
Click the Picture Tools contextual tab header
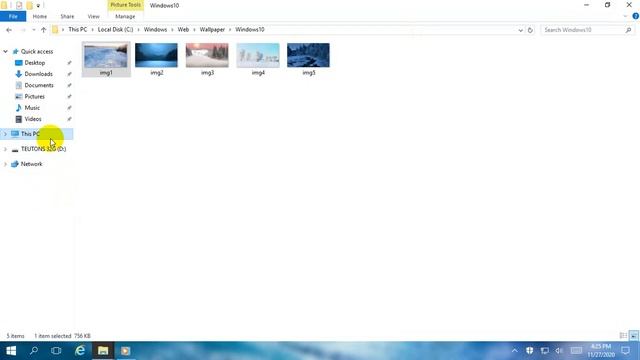click(x=125, y=5)
